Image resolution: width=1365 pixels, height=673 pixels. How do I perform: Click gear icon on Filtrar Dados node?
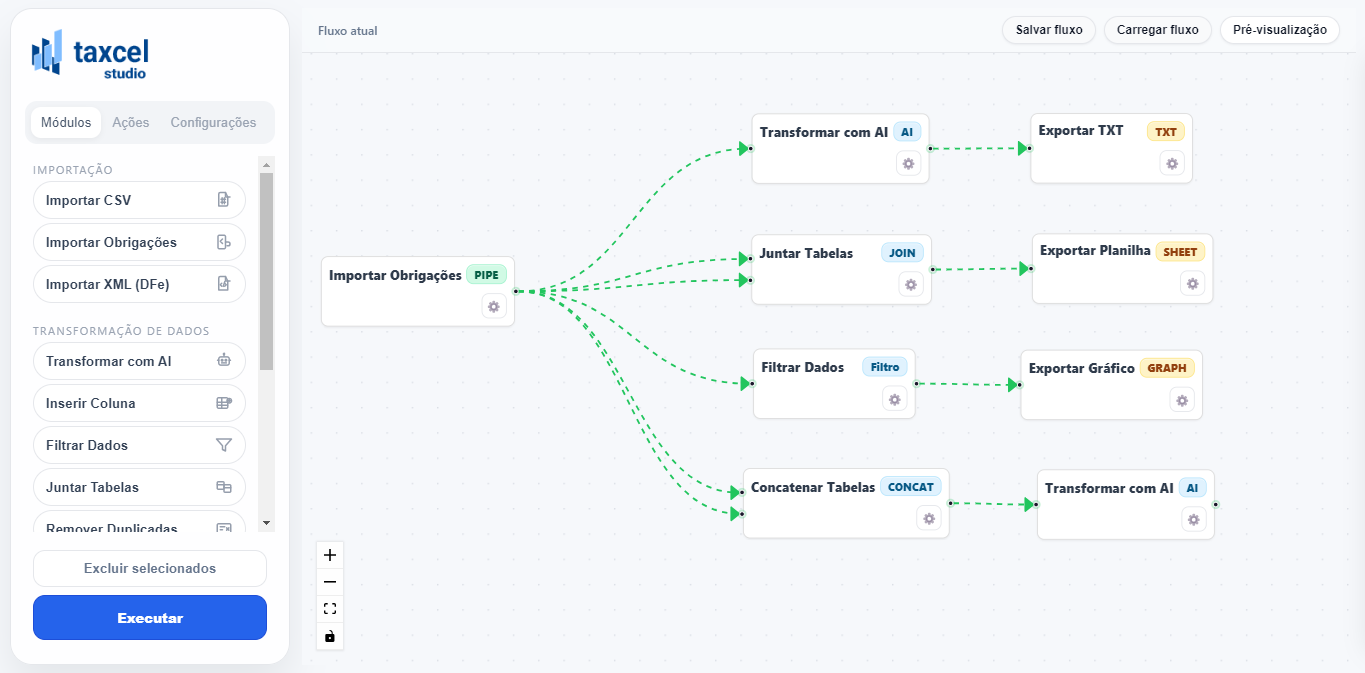point(894,399)
